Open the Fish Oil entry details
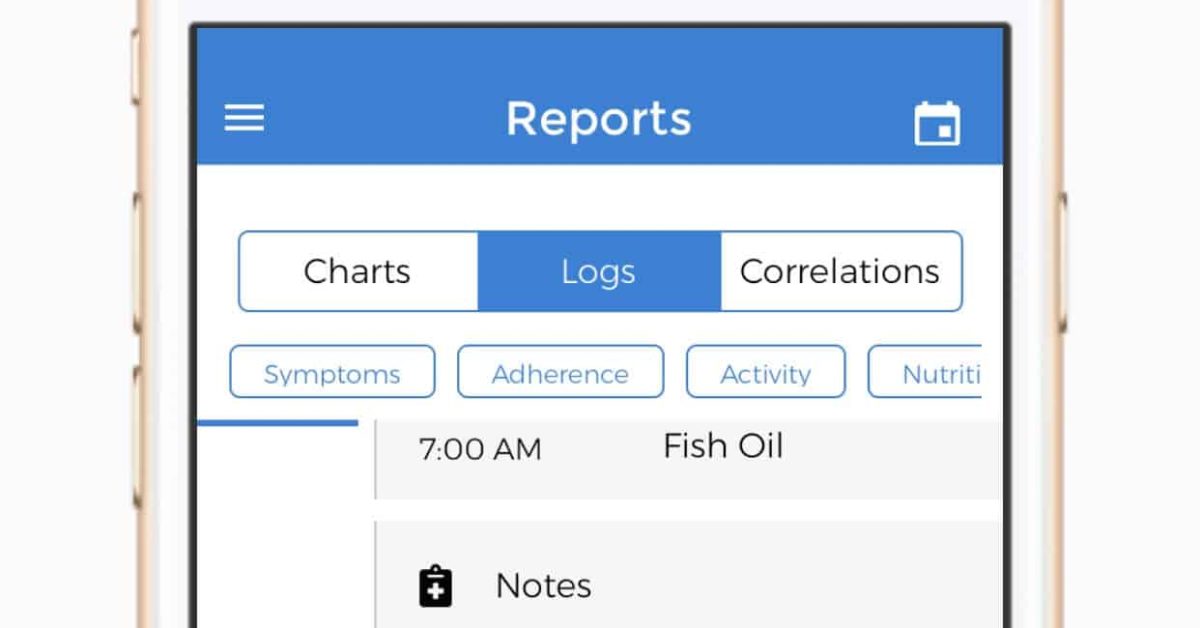The height and width of the screenshot is (628, 1200). [x=722, y=446]
